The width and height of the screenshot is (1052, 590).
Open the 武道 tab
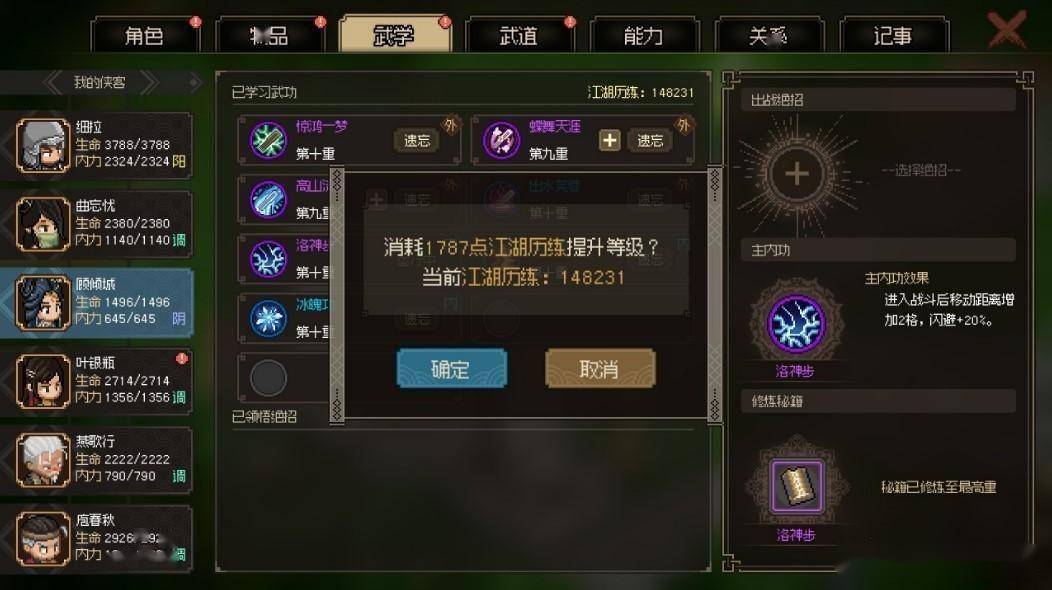pyautogui.click(x=519, y=35)
